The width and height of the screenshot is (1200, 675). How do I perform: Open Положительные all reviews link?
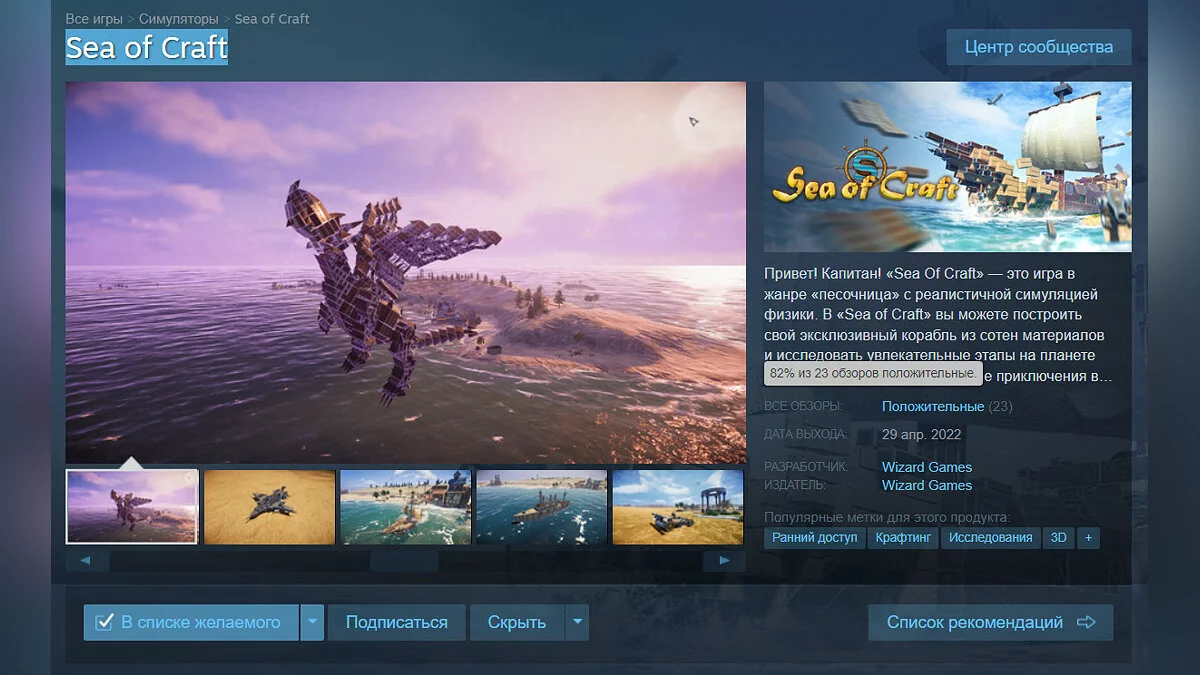pyautogui.click(x=933, y=407)
